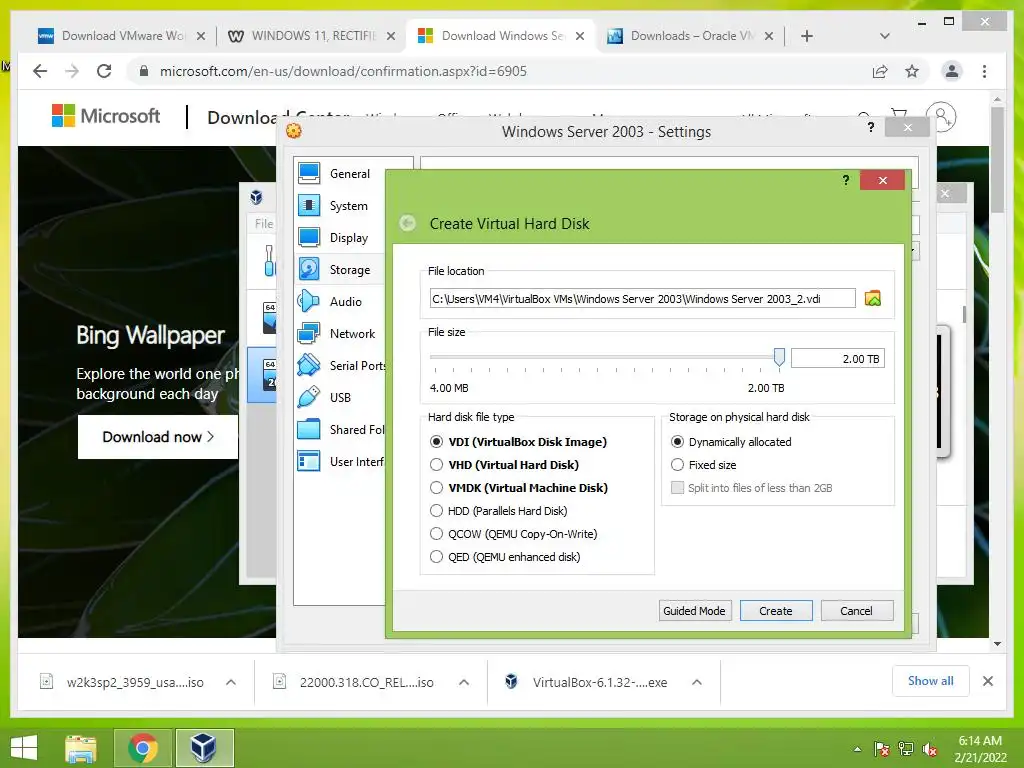The height and width of the screenshot is (768, 1024).
Task: Expand options for w2k3sp2 iso download
Action: [231, 682]
